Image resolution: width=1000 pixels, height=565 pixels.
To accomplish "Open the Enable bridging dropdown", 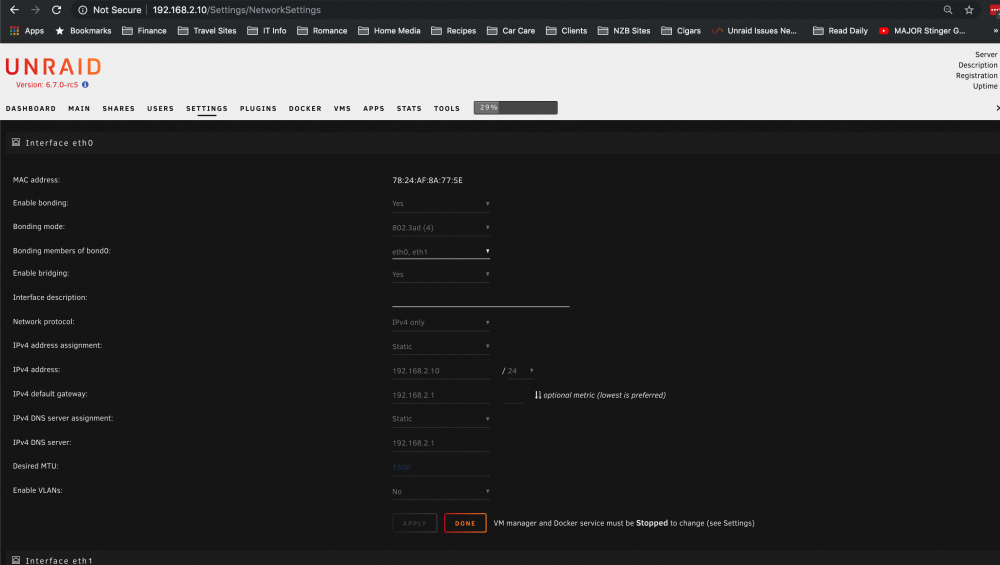I will (441, 274).
